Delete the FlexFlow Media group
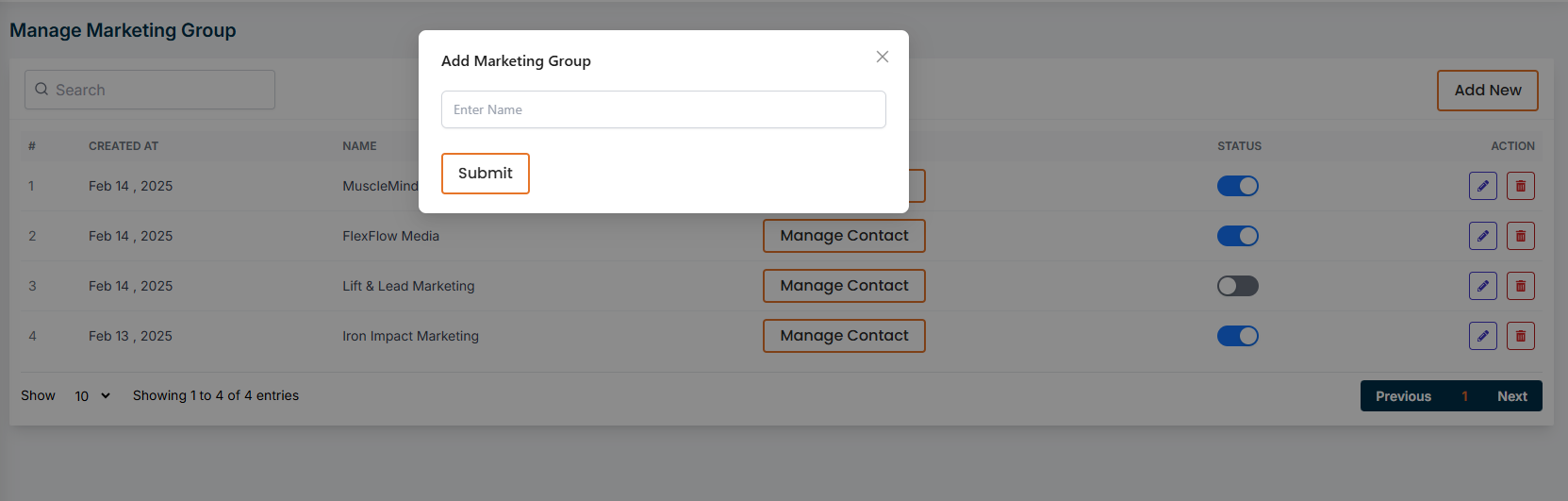The height and width of the screenshot is (501, 1568). (x=1520, y=236)
